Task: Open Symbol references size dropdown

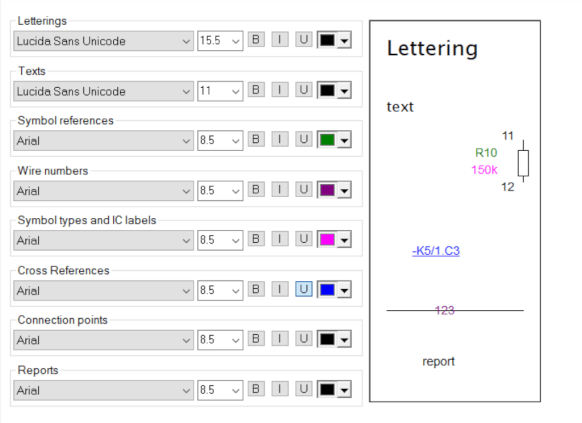Action: 220,141
